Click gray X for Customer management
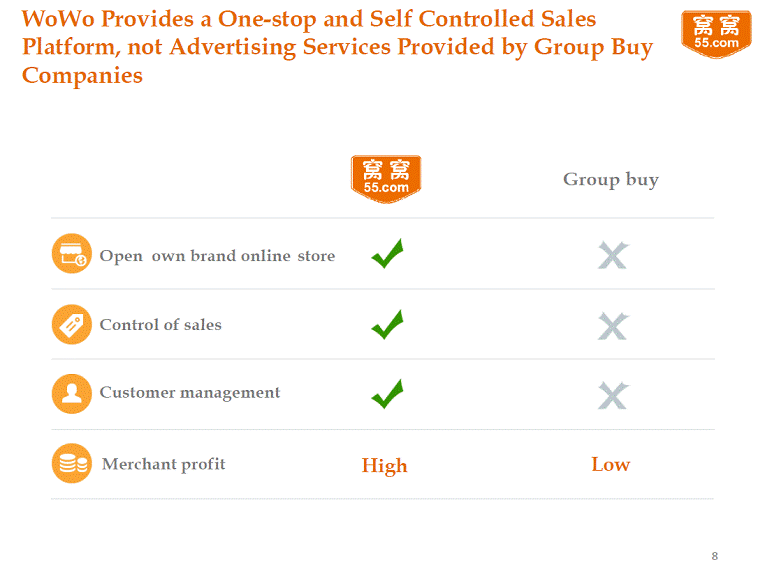The image size is (758, 585). click(x=612, y=395)
